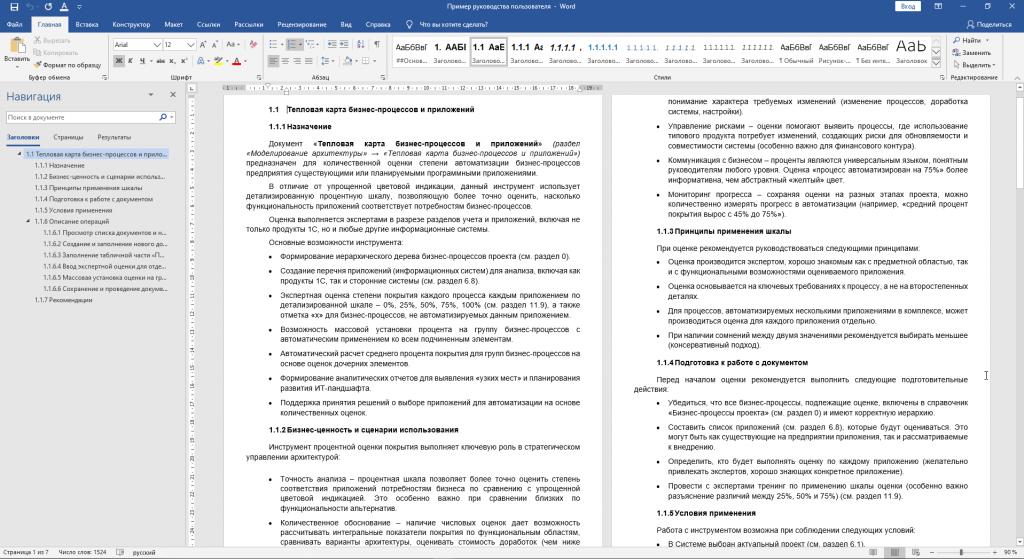Open the font size 12 dropdown

190,44
